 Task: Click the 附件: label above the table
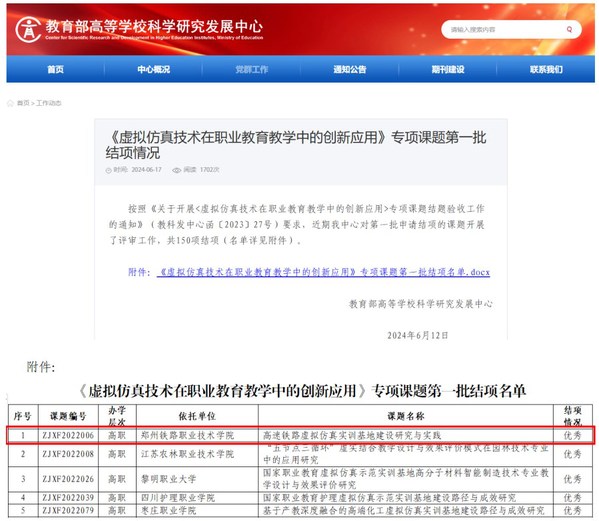tap(41, 367)
